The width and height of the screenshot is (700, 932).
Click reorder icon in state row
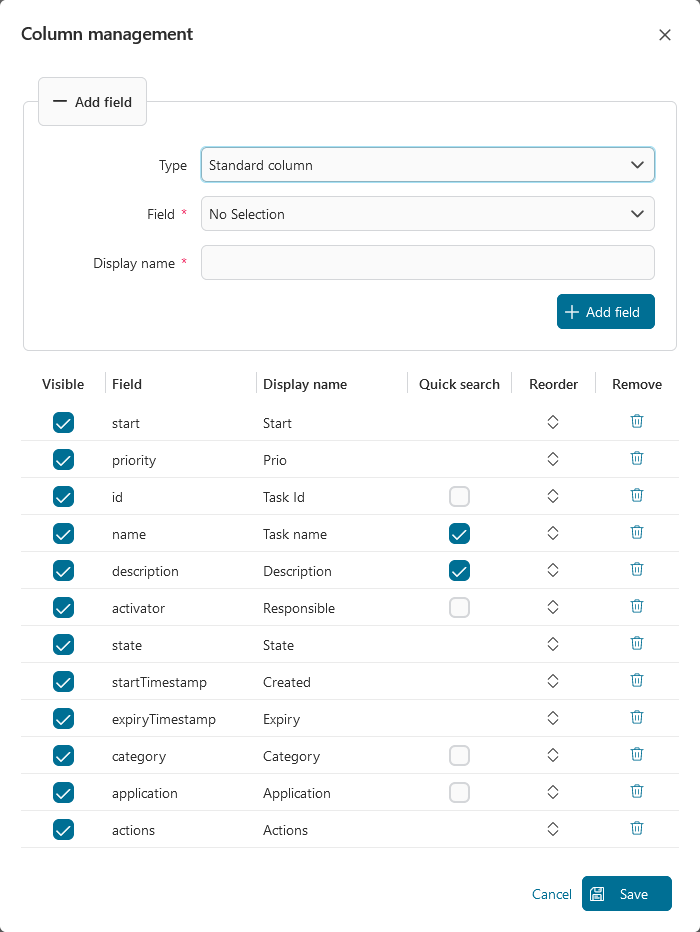553,644
